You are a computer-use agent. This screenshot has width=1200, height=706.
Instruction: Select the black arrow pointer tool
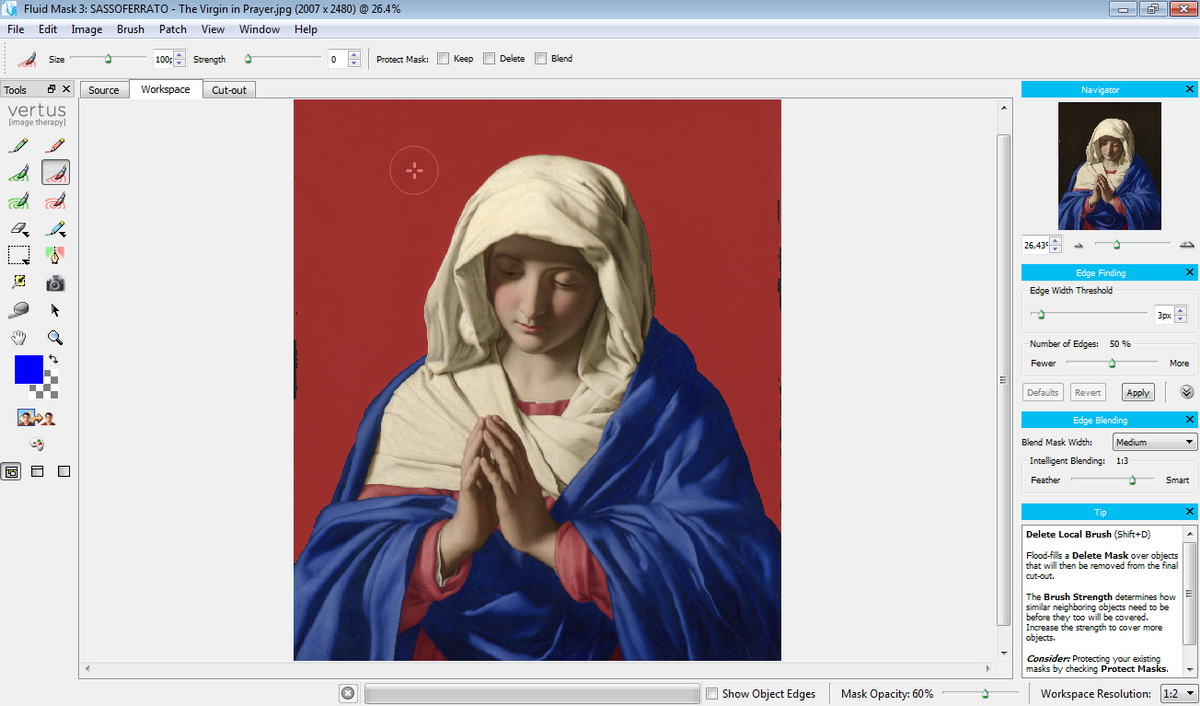pos(56,310)
